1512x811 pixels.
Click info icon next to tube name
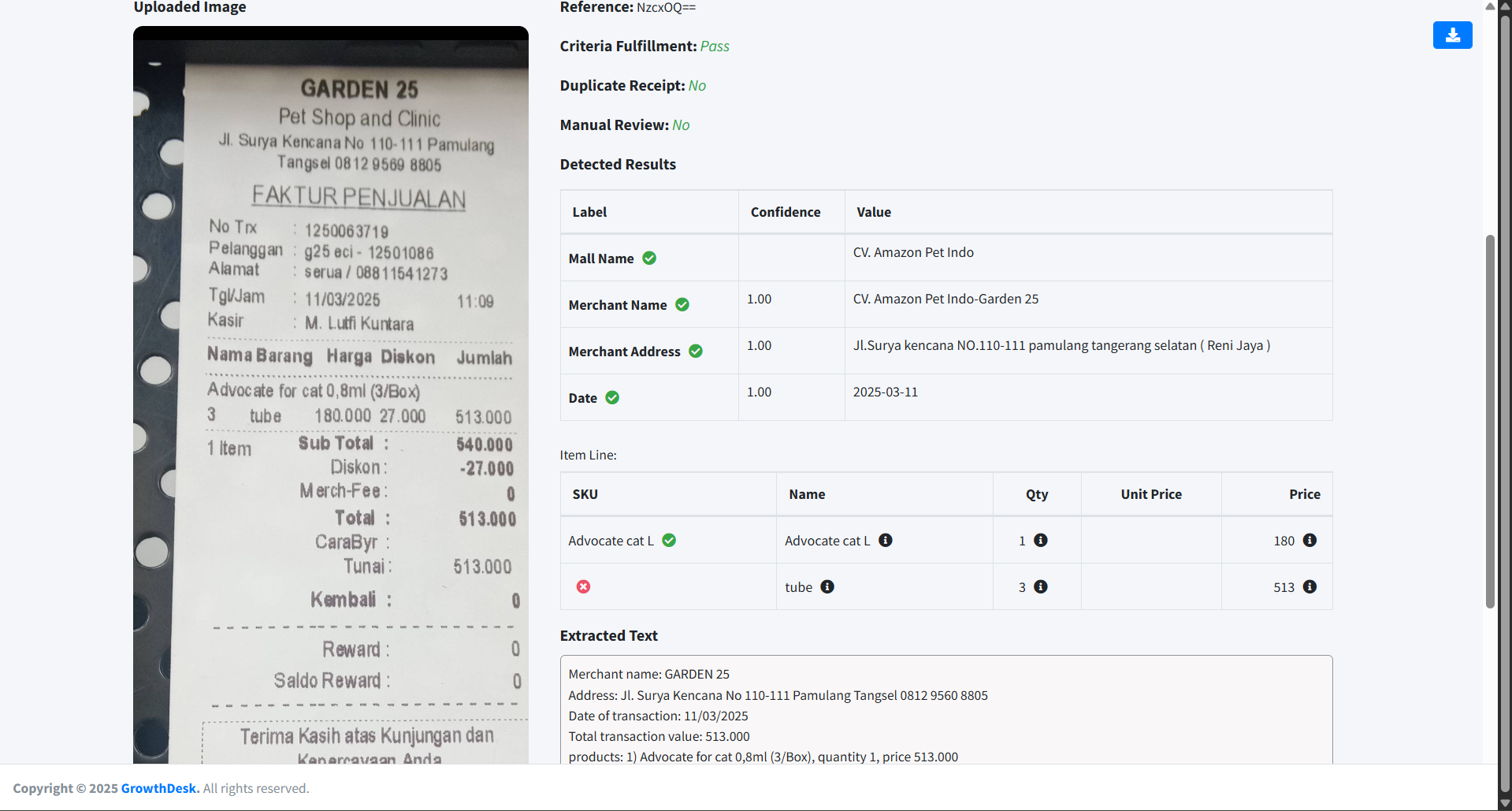[x=827, y=587]
